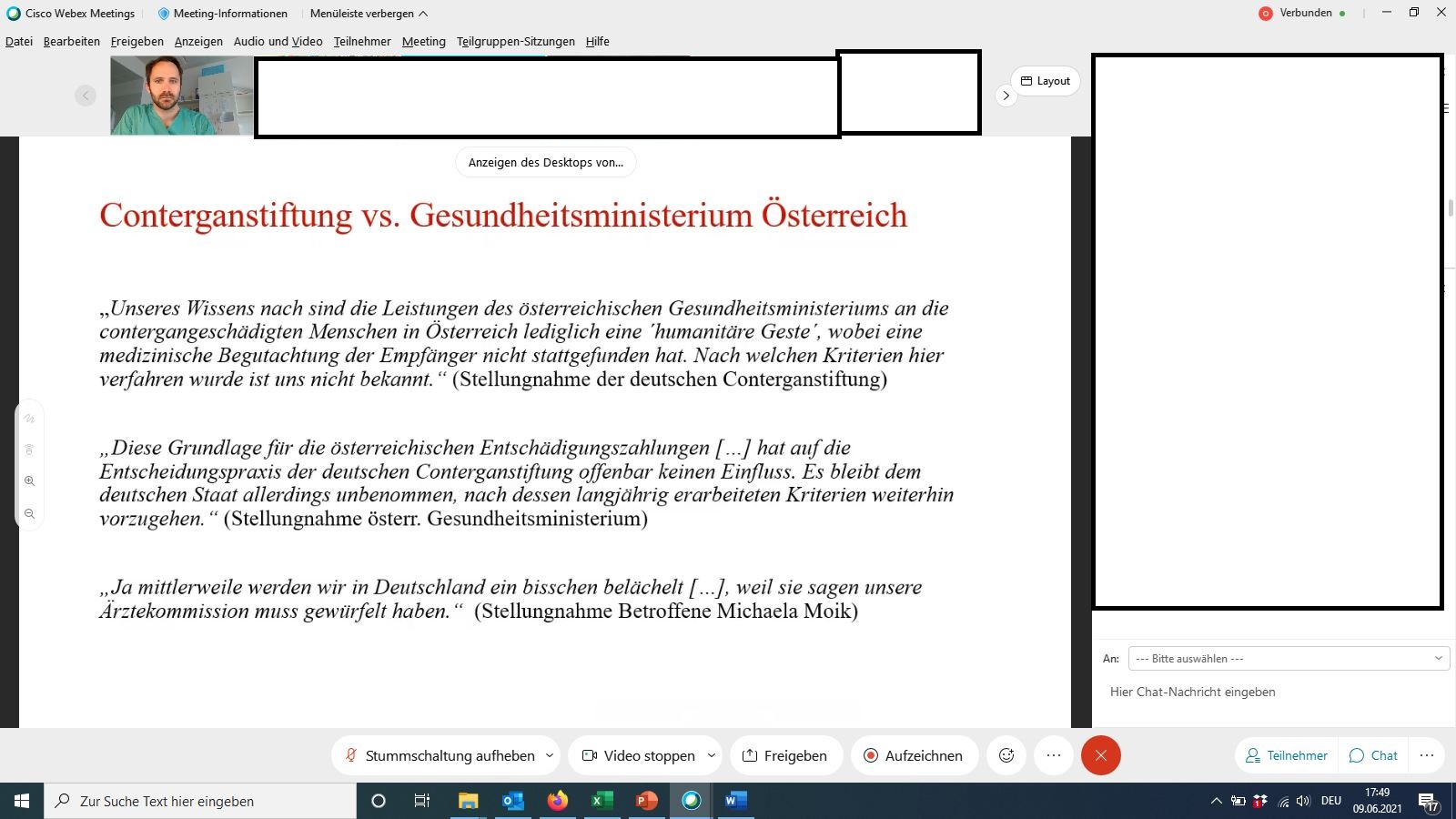Click the unmute microphone icon
This screenshot has height=819, width=1456.
(350, 755)
